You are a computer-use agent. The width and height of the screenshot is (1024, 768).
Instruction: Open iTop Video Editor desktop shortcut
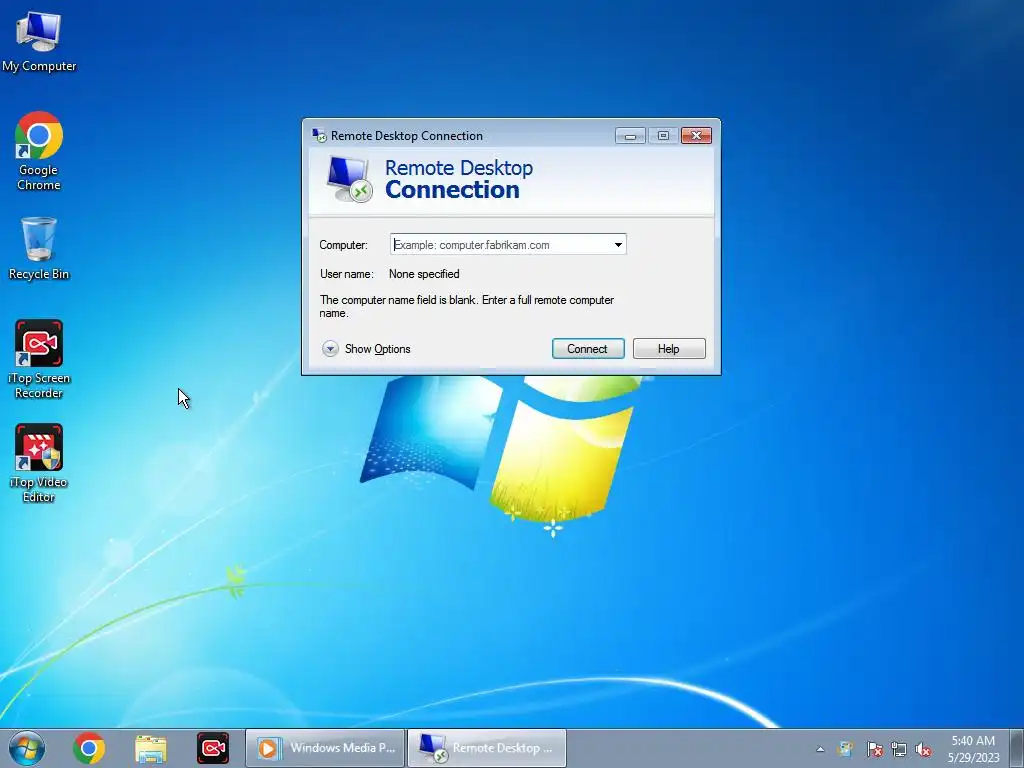pos(39,463)
